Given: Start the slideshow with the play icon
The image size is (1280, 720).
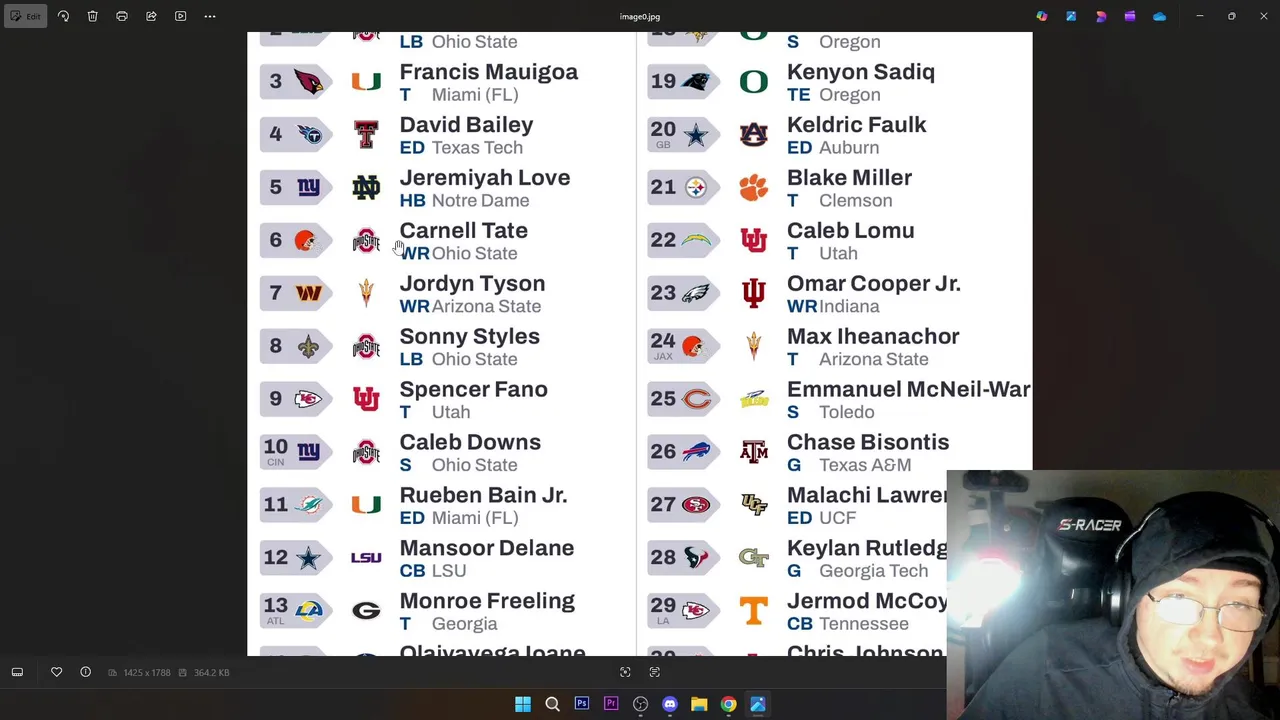Looking at the screenshot, I should point(180,16).
